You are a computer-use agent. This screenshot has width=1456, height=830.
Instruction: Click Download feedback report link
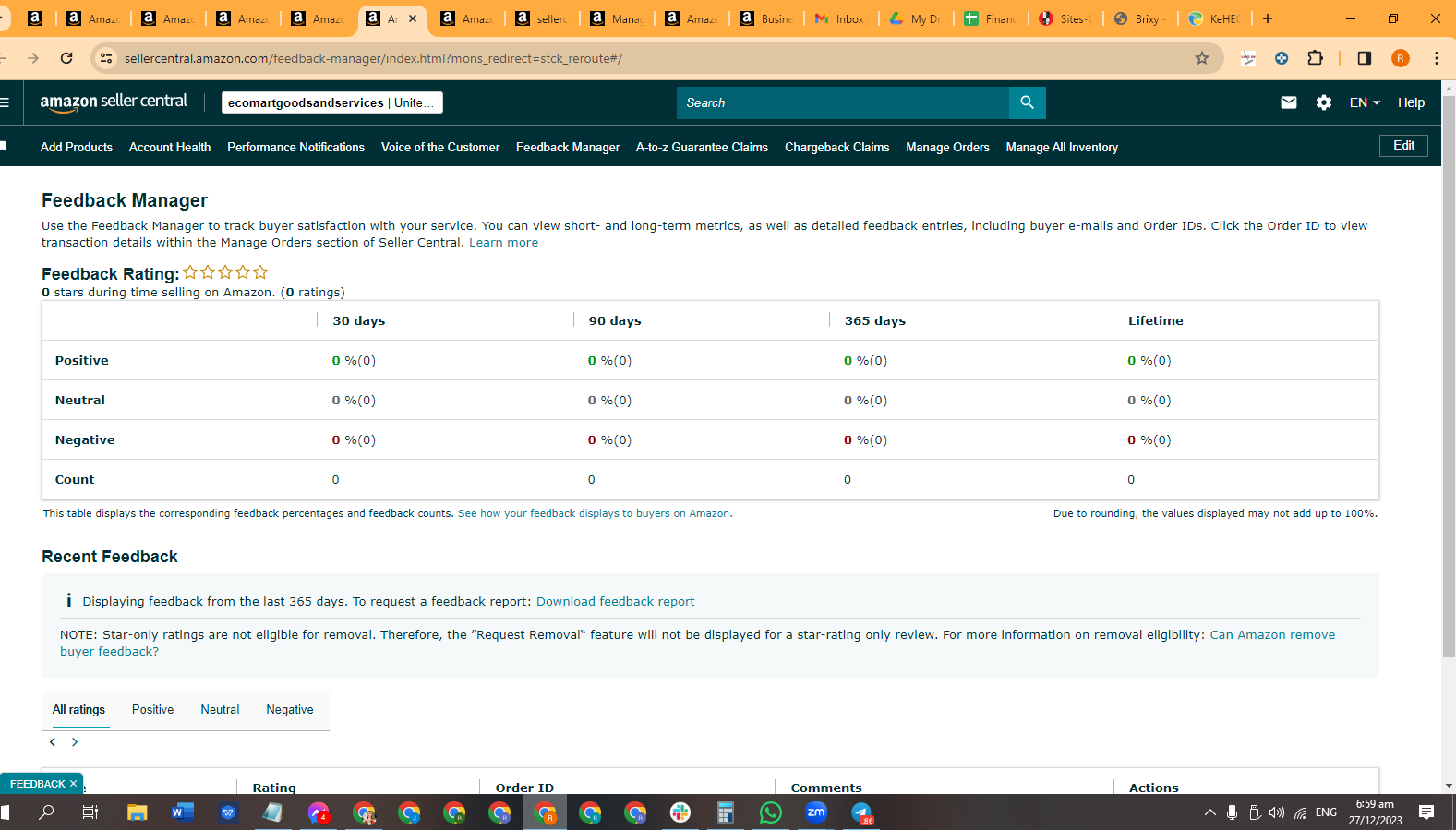tap(615, 601)
